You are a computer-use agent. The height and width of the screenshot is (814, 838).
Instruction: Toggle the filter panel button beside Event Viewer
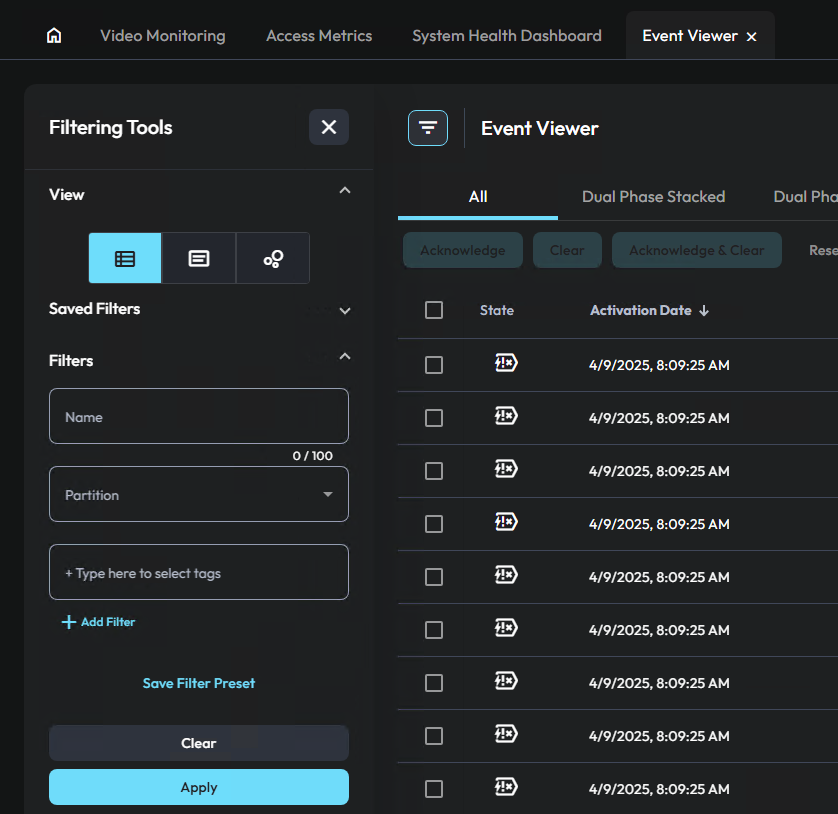click(x=428, y=128)
